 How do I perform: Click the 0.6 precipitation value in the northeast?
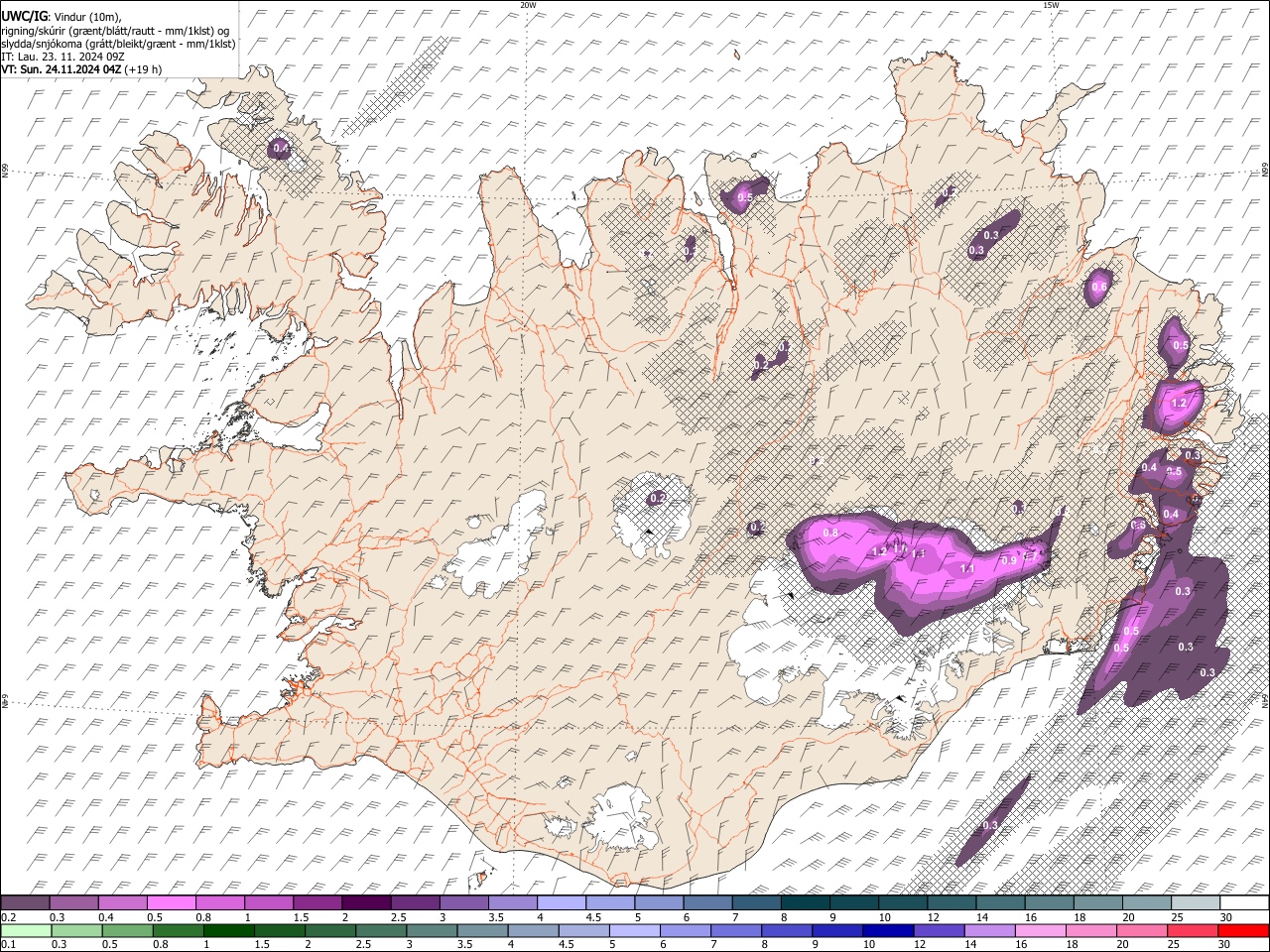pos(1098,287)
